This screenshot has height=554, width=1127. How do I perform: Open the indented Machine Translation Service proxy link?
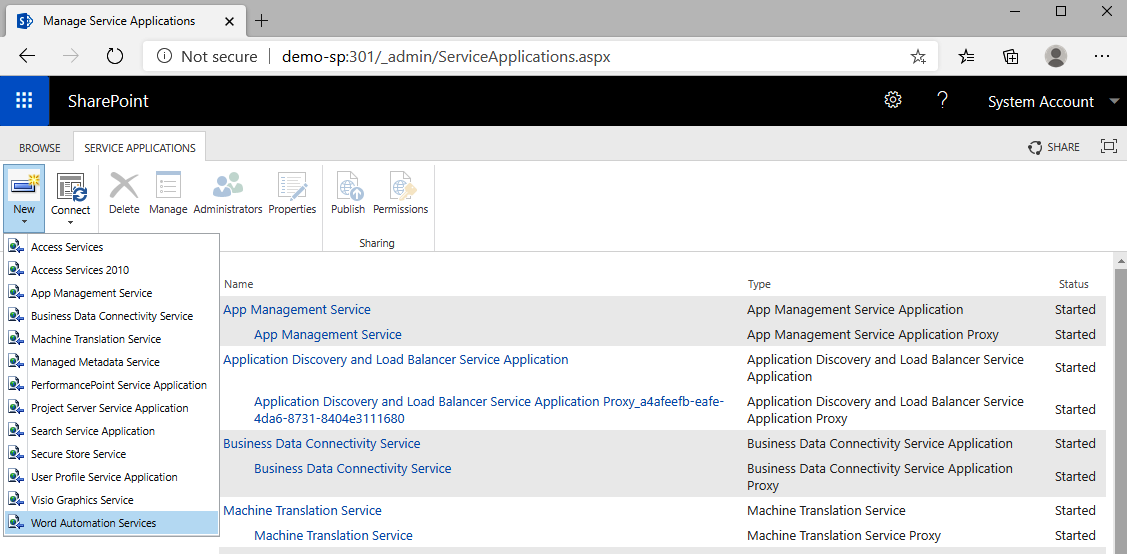click(x=333, y=535)
